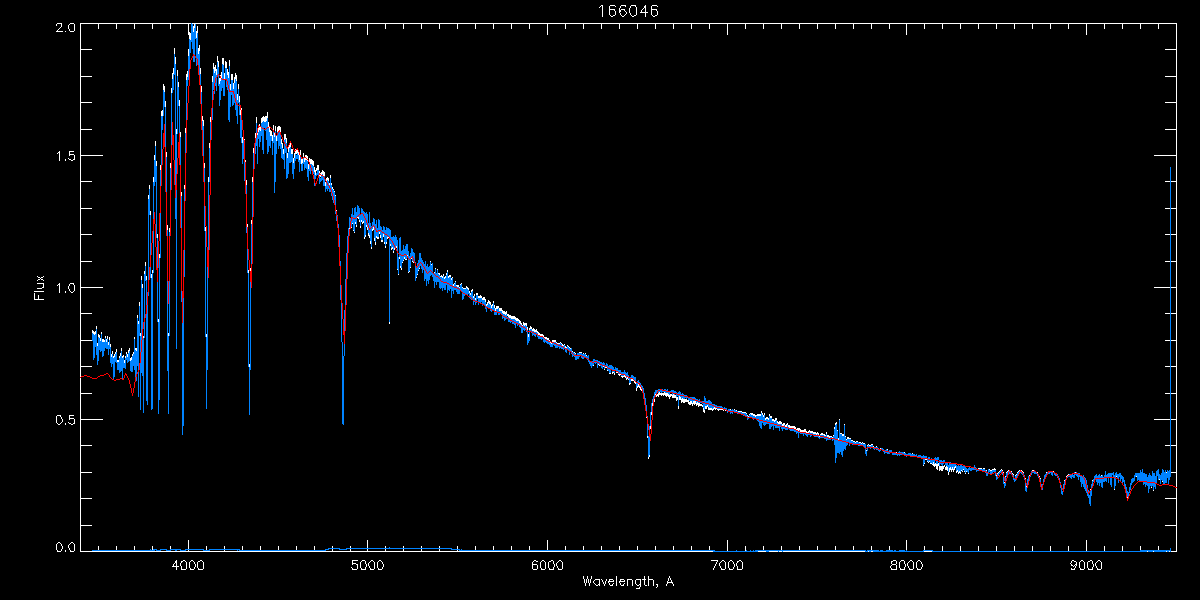Click the 8000 wavelength tick label
The image size is (1200, 600).
coord(906,565)
